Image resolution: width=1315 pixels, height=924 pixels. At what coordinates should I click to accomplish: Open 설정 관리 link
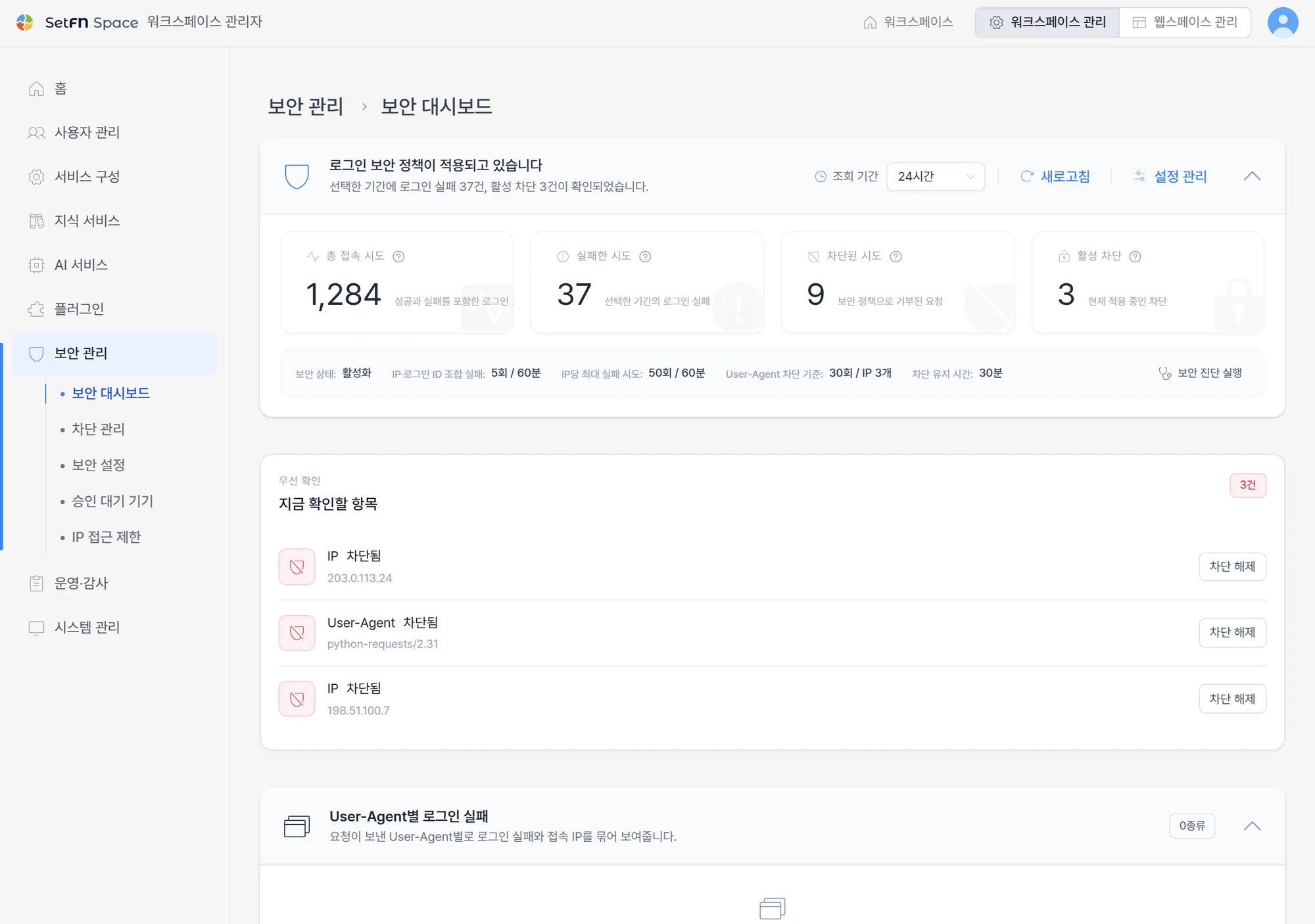click(1171, 176)
